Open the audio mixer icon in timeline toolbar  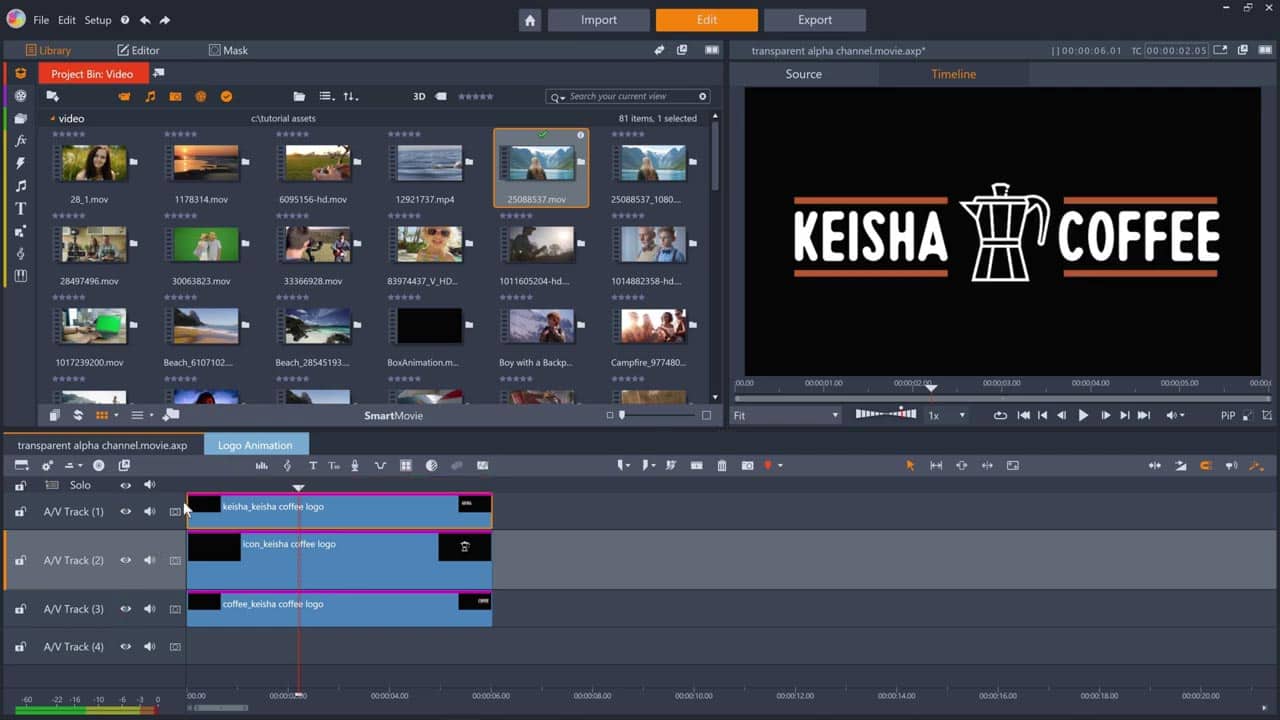point(262,466)
